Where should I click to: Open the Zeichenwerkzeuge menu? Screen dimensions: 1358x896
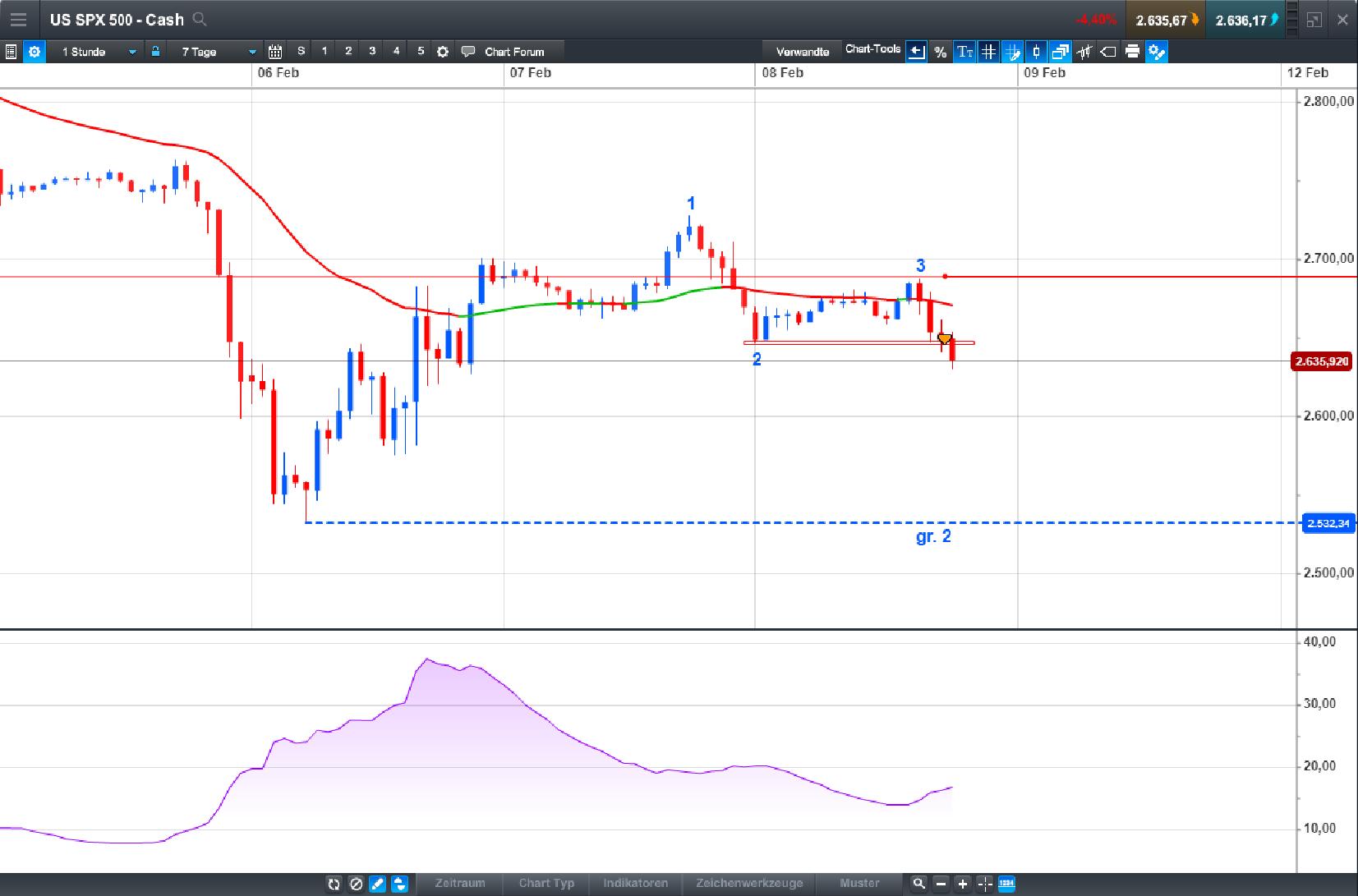(748, 884)
